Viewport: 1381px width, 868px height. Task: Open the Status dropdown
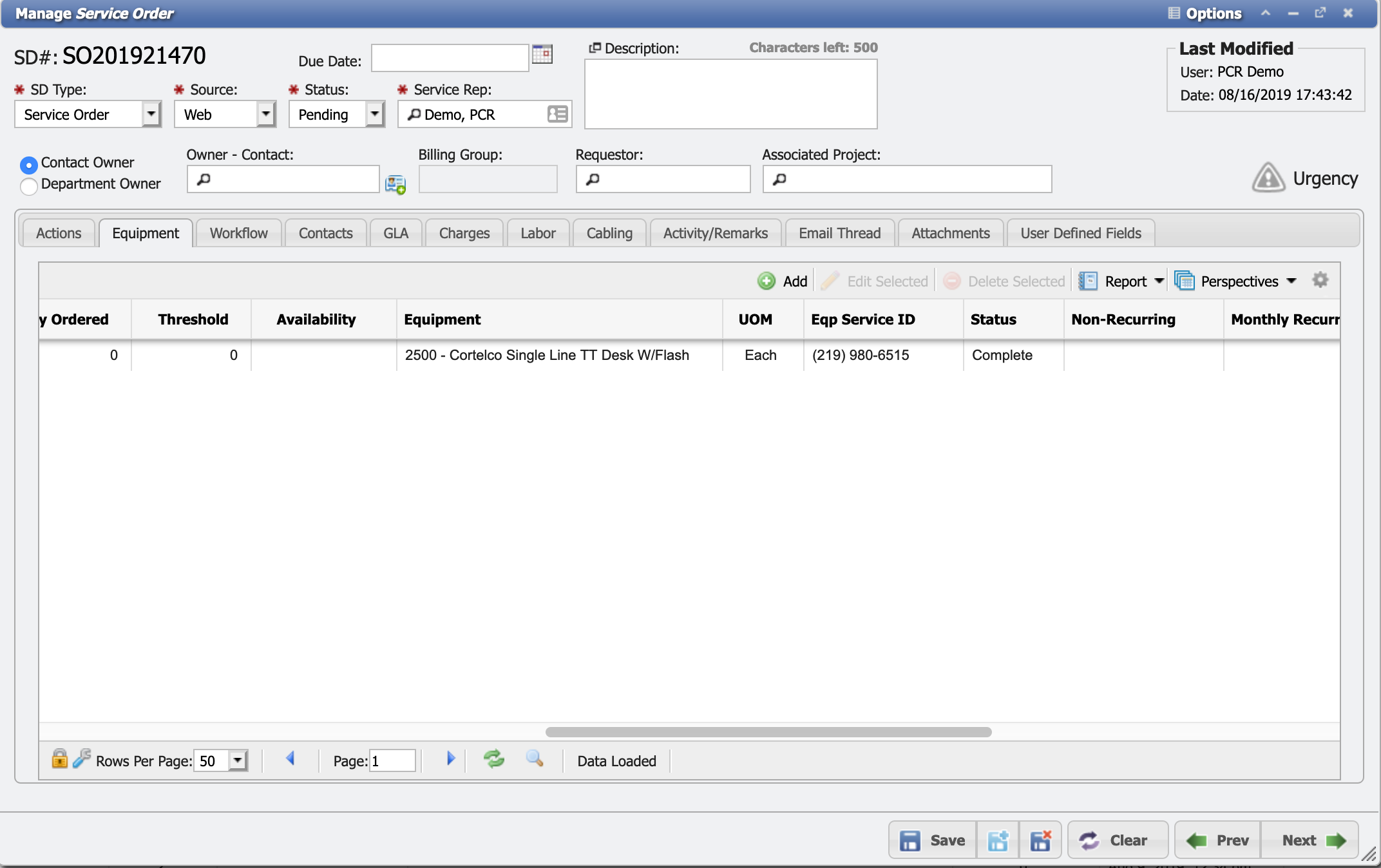pos(374,115)
